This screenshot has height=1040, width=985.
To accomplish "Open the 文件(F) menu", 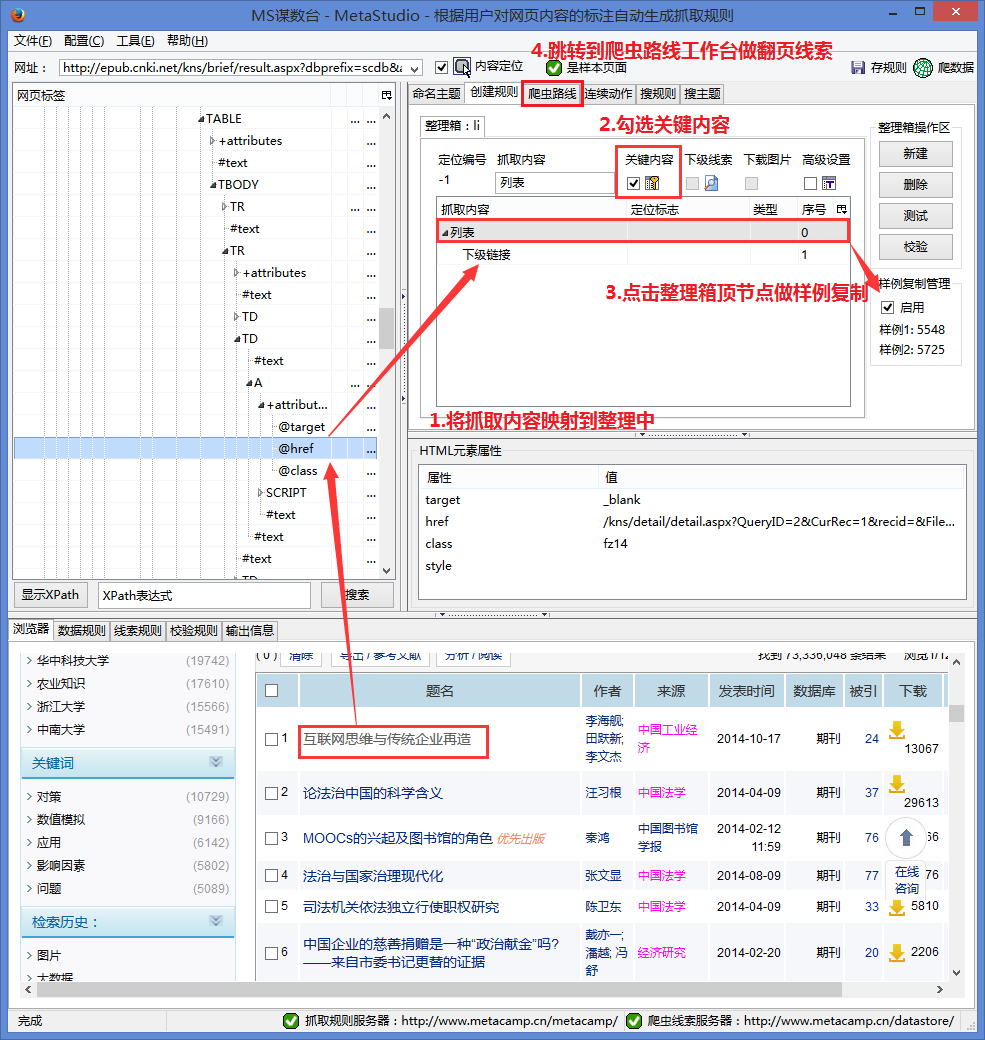I will pos(33,41).
